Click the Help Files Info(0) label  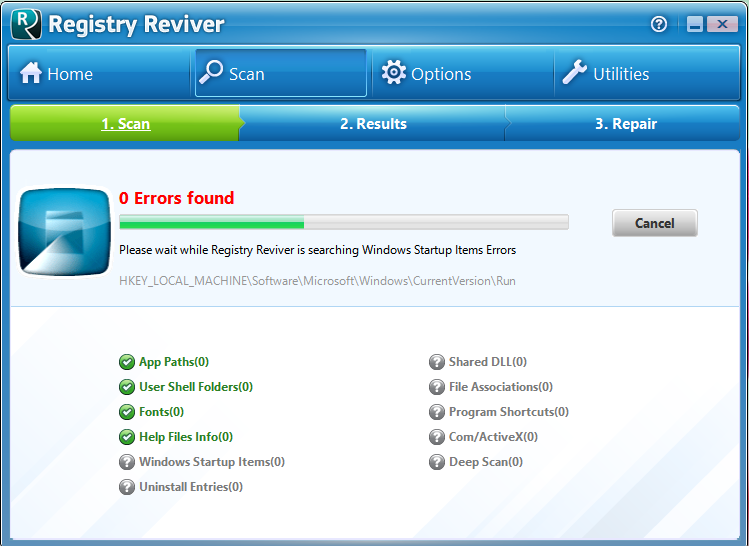(186, 437)
